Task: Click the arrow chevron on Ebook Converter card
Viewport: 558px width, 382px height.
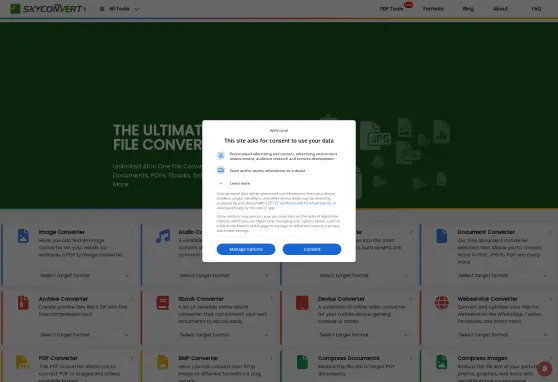Action: pos(272,299)
